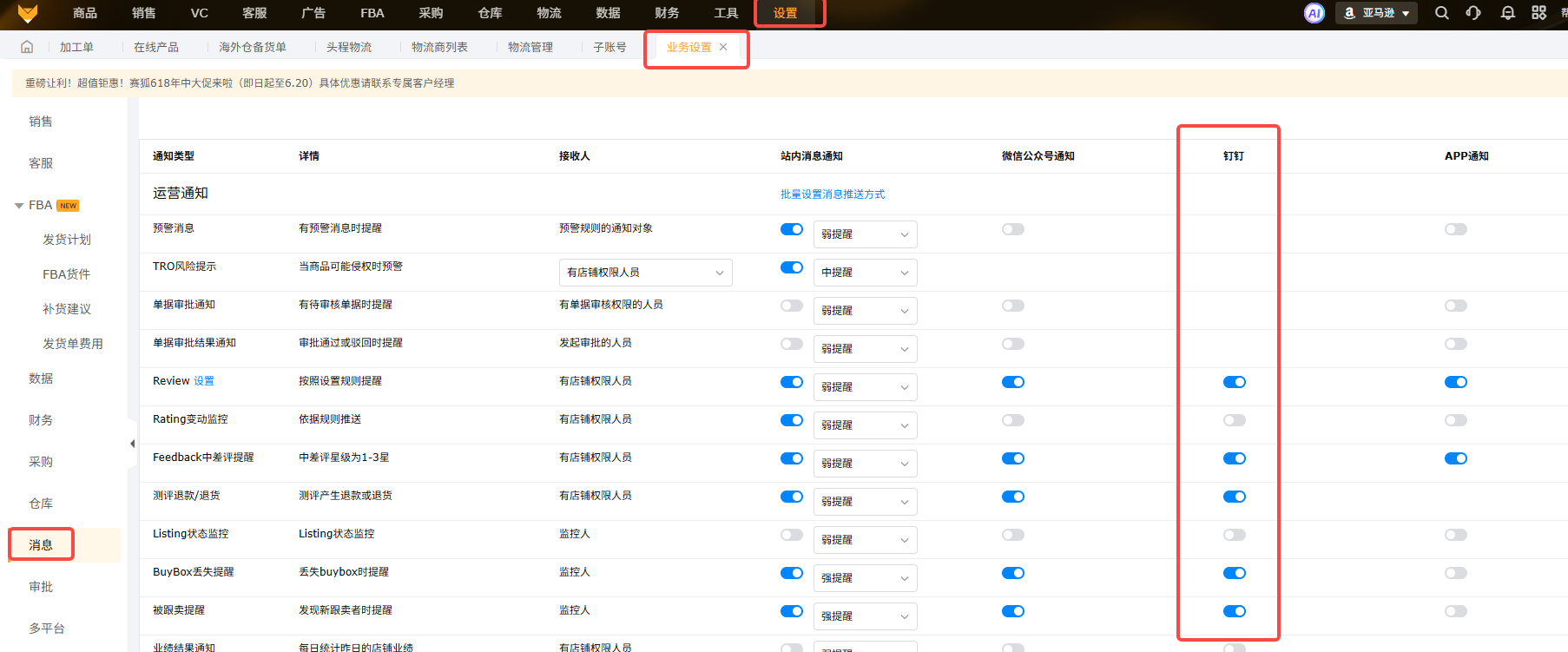
Task: Open the AI assistant icon
Action: tap(1314, 13)
